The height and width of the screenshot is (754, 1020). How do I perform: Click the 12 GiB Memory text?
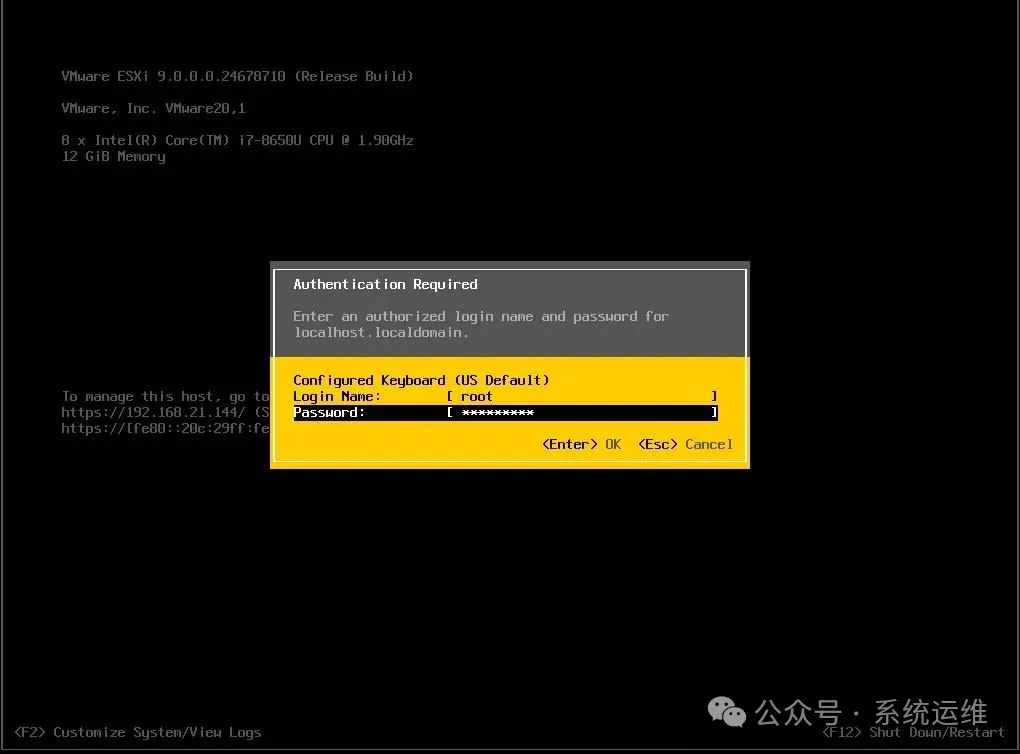pos(114,157)
